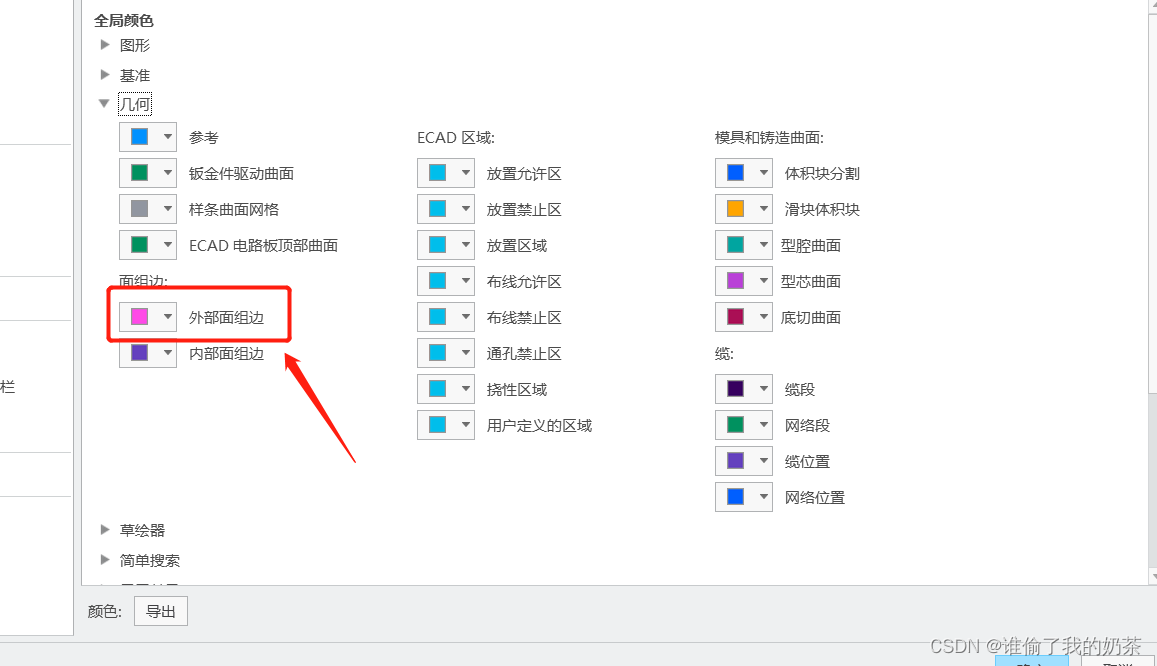Click the gray 样条曲面网格 color swatch
The width and height of the screenshot is (1157, 666).
[139, 208]
